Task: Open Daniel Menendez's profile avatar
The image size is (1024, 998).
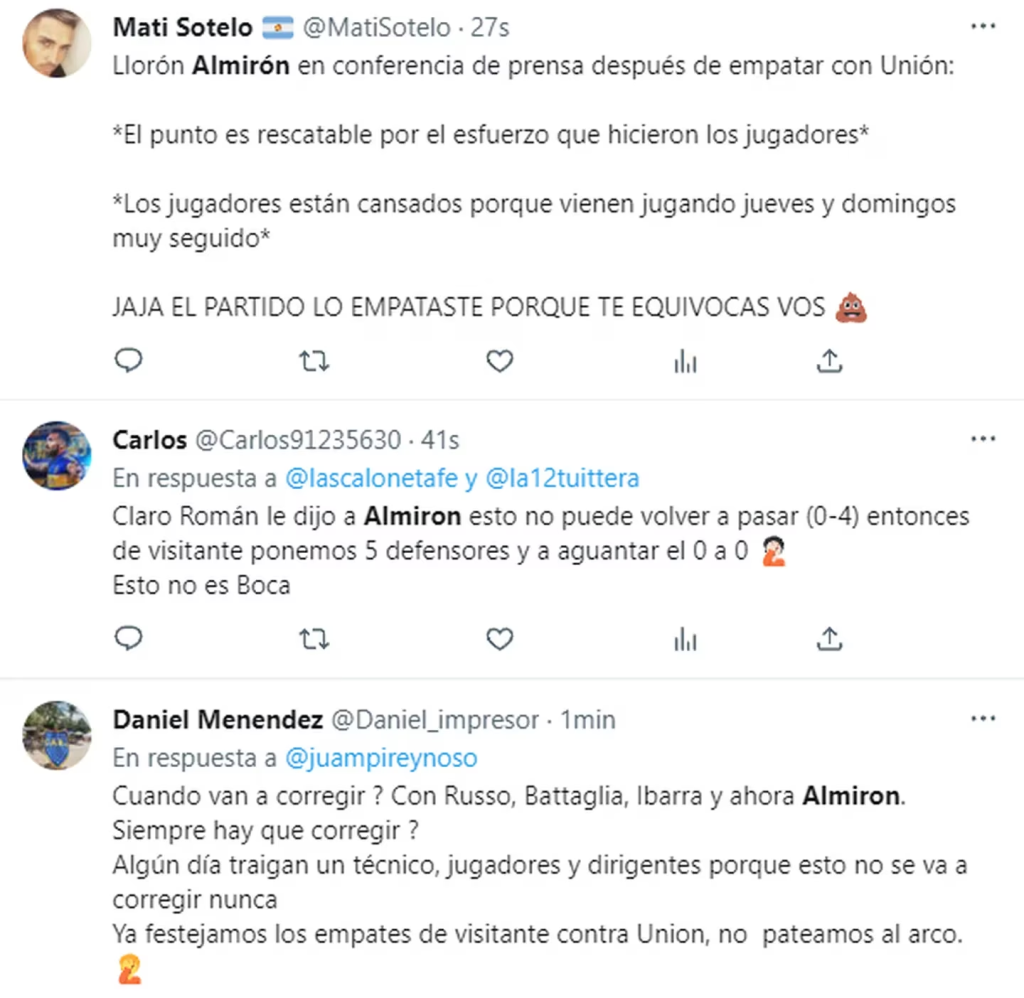Action: (x=57, y=735)
